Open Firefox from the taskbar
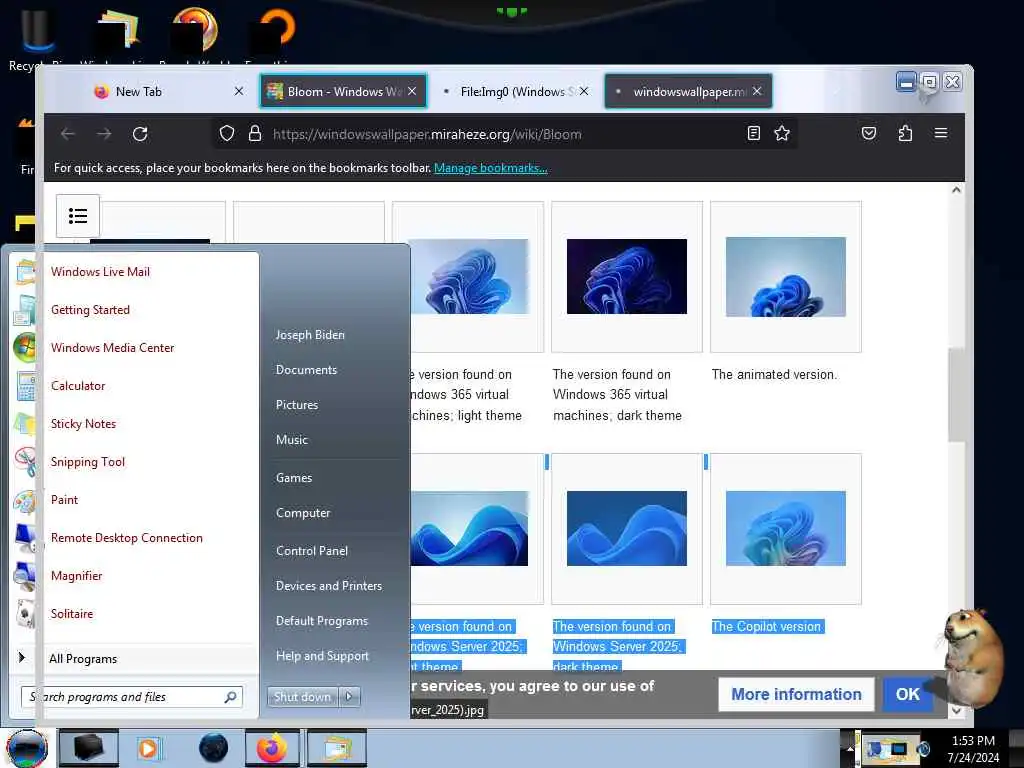The width and height of the screenshot is (1024, 768). 272,748
